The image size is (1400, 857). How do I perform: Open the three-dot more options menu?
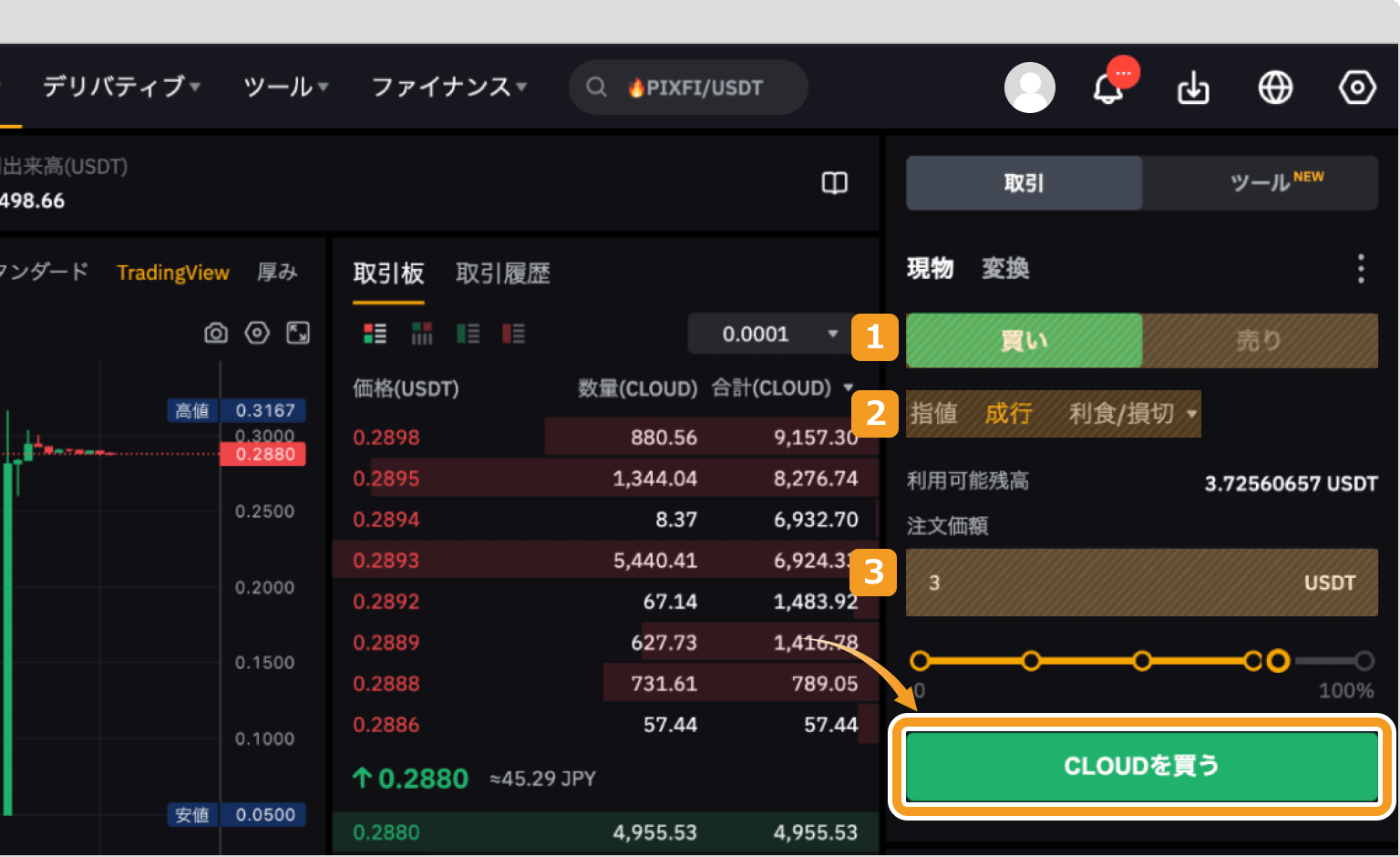click(x=1361, y=269)
